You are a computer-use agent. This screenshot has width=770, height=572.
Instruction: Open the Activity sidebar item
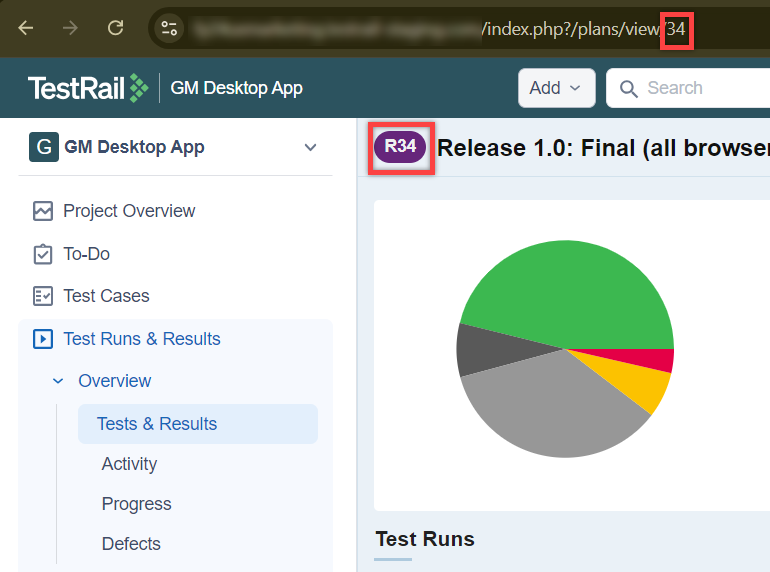point(129,464)
